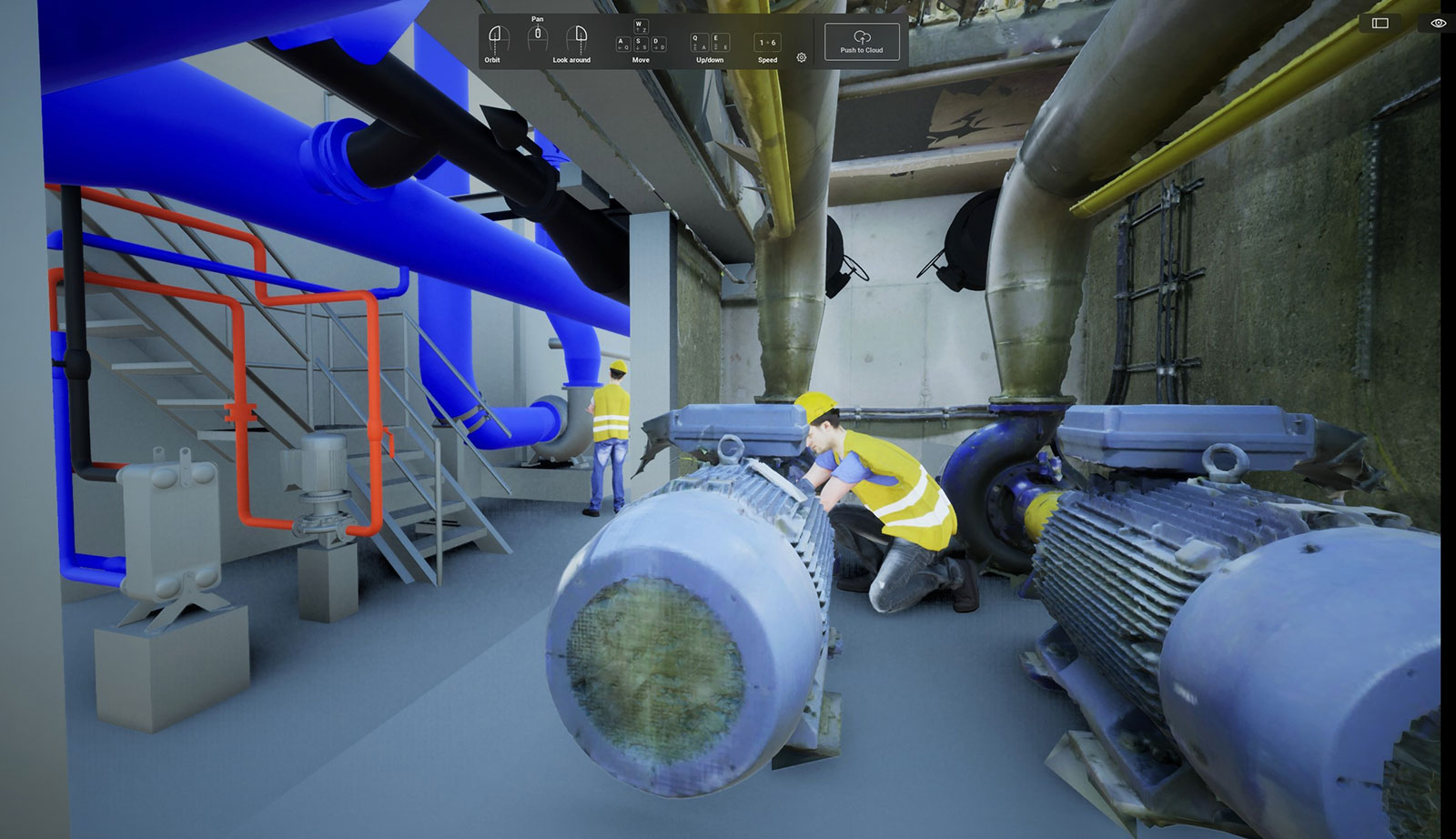Click the S key move-backward icon
Viewport: 1456px width, 839px height.
tap(640, 43)
